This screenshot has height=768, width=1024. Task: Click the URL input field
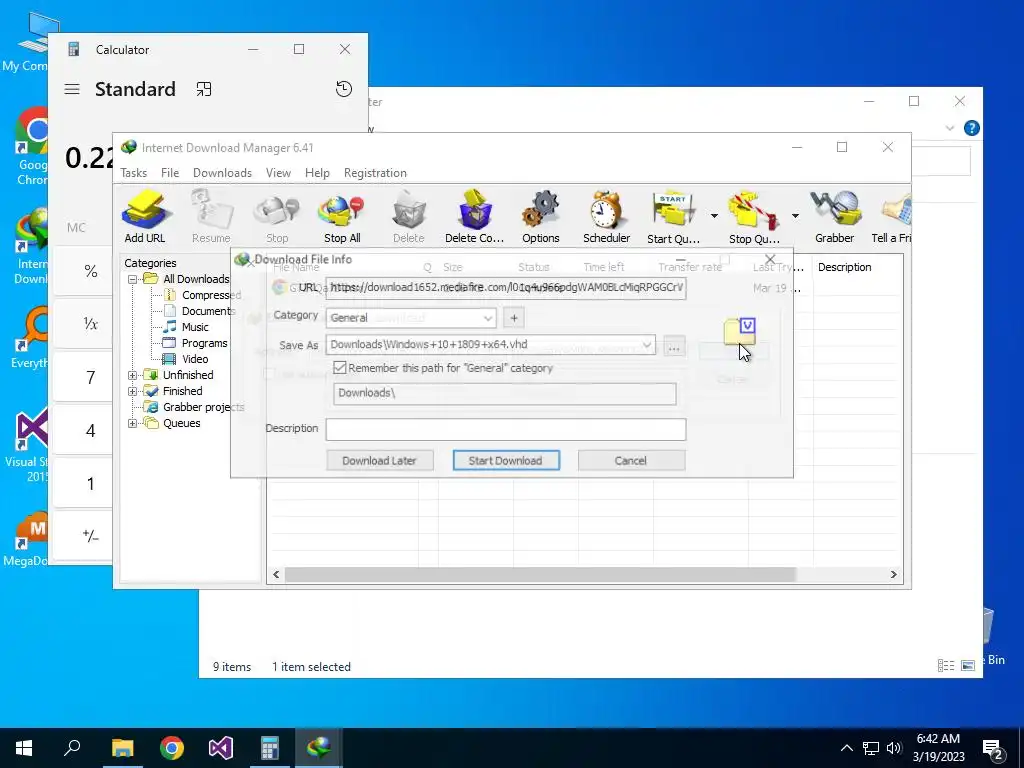[506, 287]
